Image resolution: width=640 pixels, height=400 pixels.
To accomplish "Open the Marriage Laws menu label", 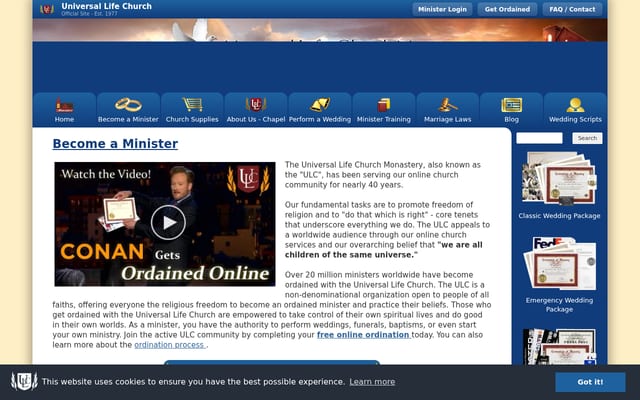I will [x=447, y=120].
